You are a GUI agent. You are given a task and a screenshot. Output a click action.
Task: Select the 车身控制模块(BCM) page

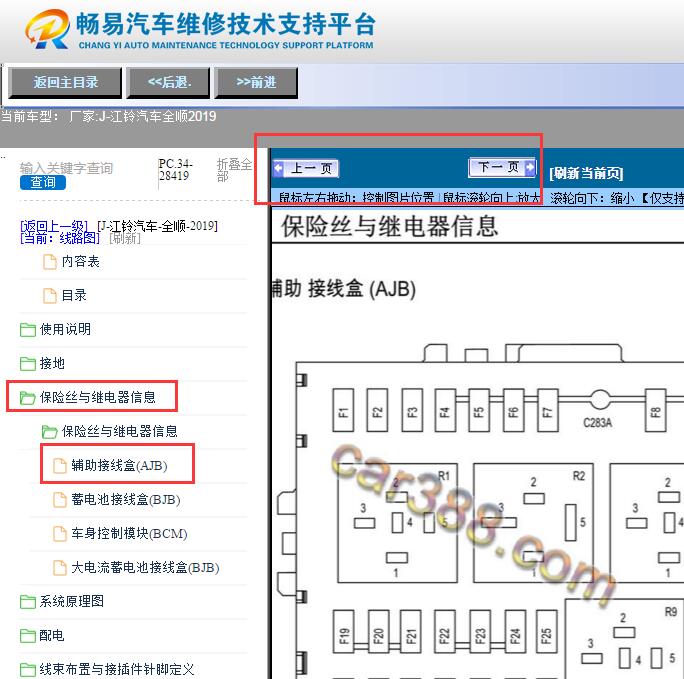click(x=129, y=533)
